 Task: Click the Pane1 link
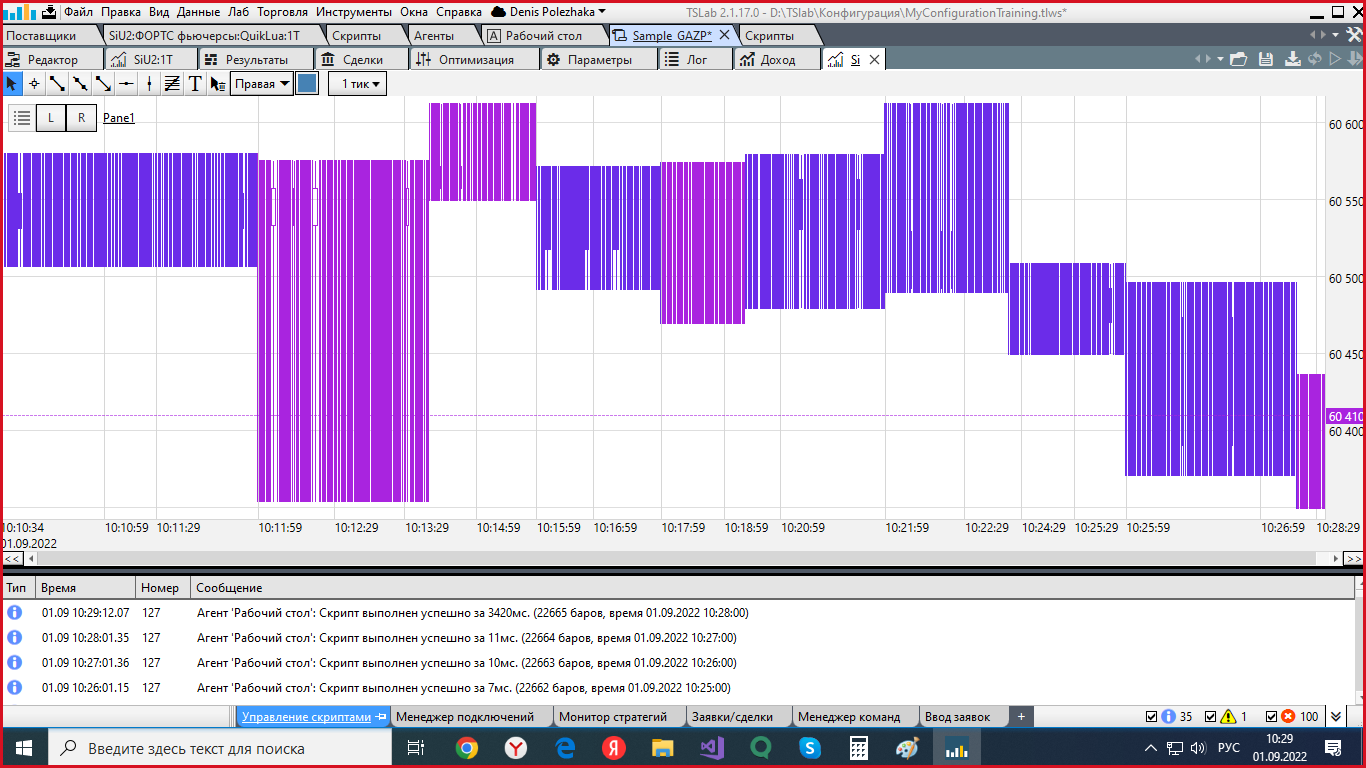(118, 118)
